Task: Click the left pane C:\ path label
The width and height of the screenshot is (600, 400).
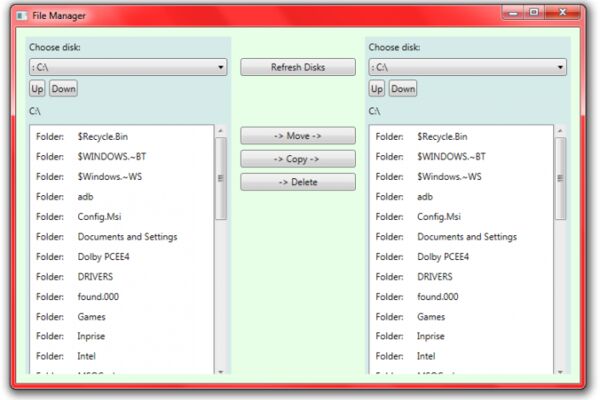Action: (x=35, y=111)
